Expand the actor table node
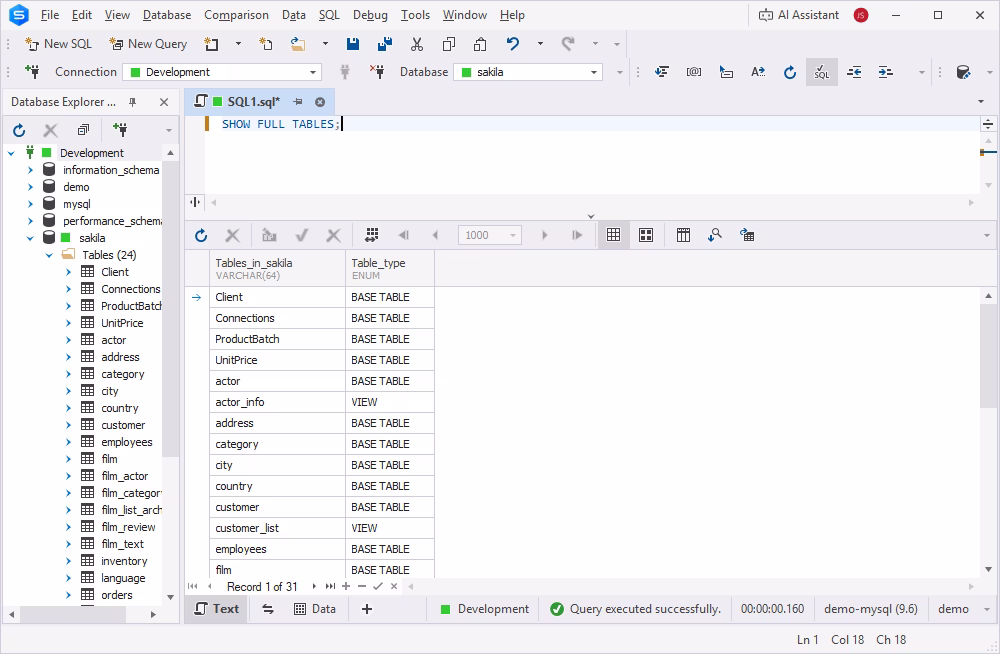 [68, 340]
